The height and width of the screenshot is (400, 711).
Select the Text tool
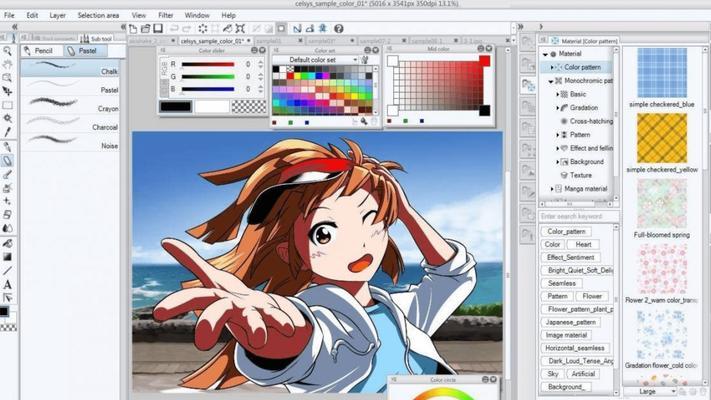[7, 285]
